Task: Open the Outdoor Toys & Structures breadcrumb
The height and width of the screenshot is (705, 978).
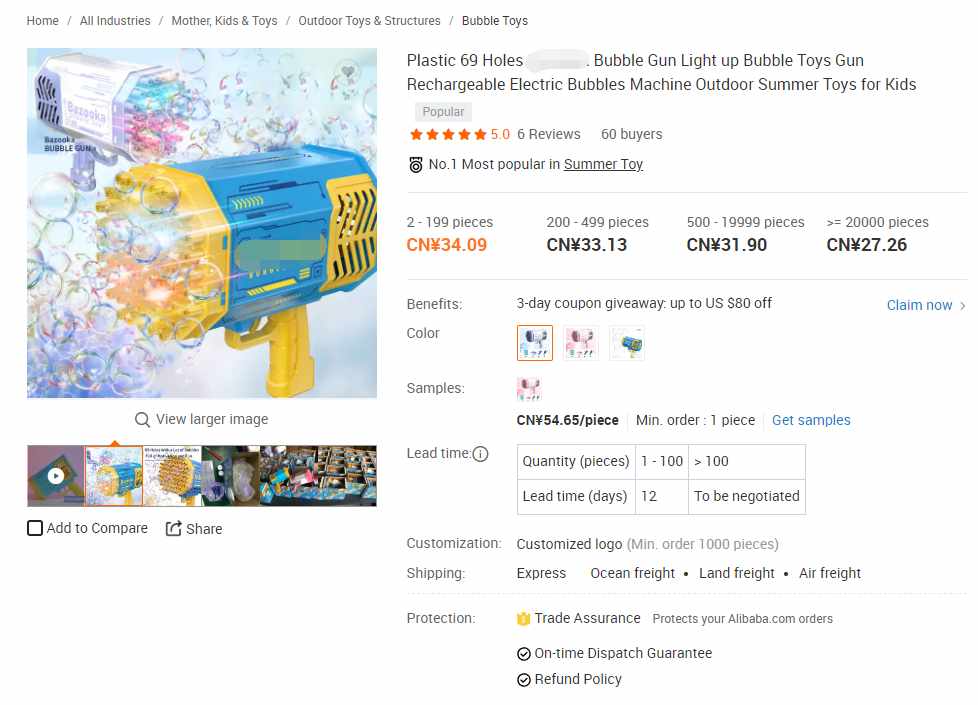Action: (x=369, y=21)
